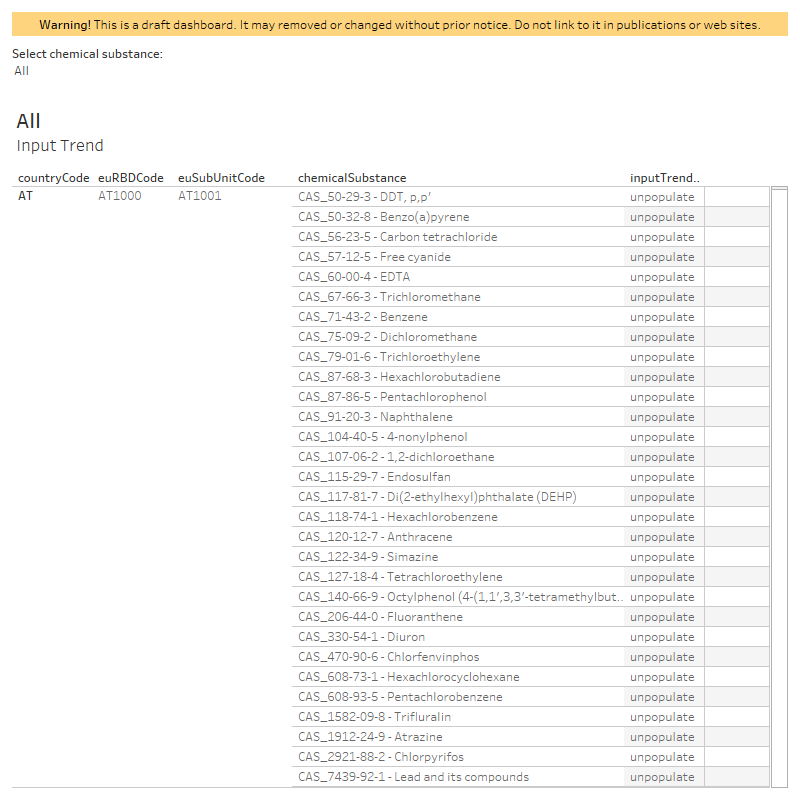Select the Di(2-ethylhexyl)phthalate (DEHP) row
Viewport: 800px width, 800px height.
click(531, 497)
